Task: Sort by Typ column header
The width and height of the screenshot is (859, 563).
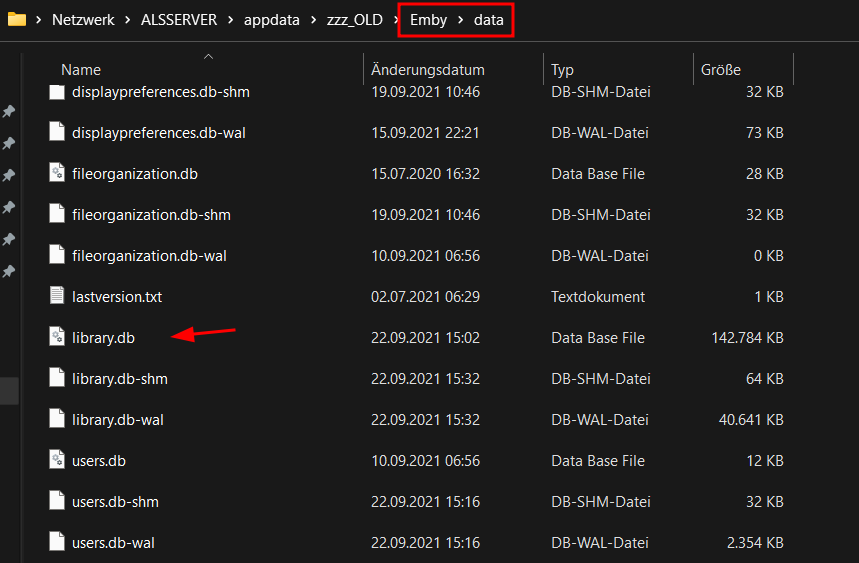Action: pos(562,70)
